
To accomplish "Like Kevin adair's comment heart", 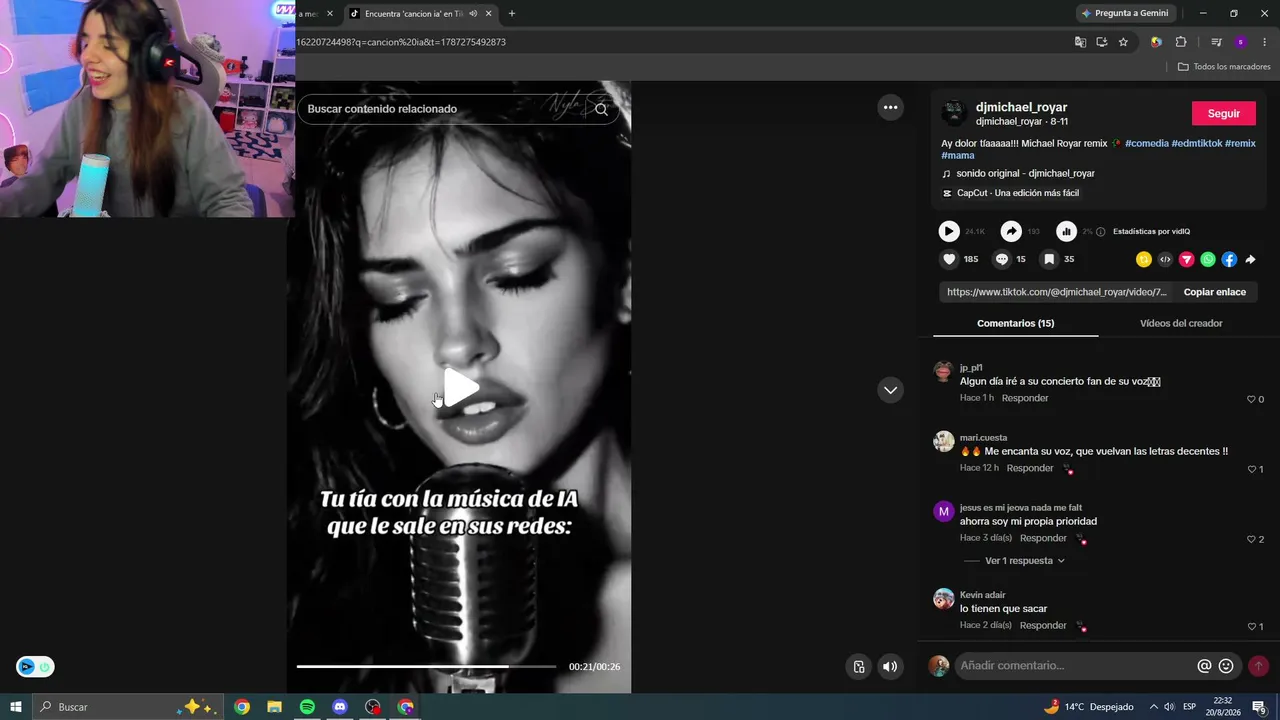I will [x=1251, y=627].
